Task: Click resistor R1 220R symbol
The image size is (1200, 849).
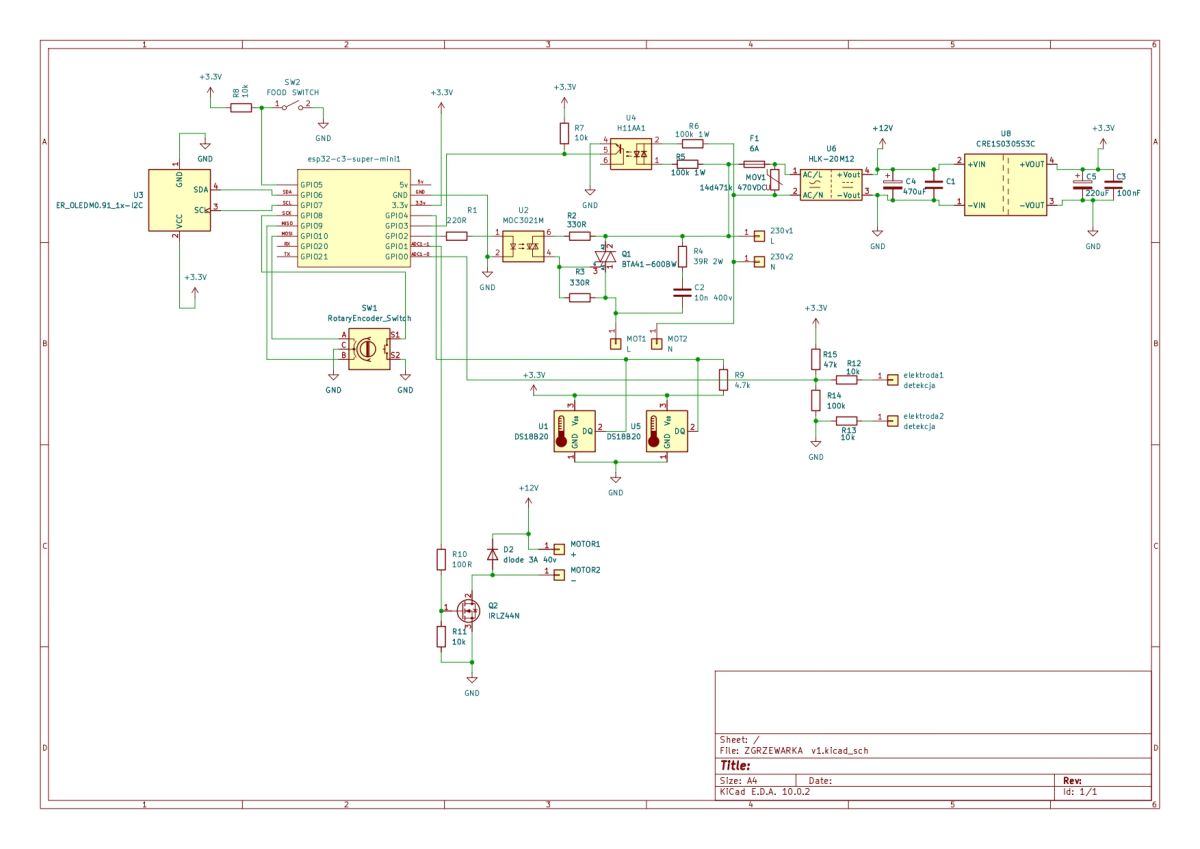Action: pyautogui.click(x=457, y=236)
